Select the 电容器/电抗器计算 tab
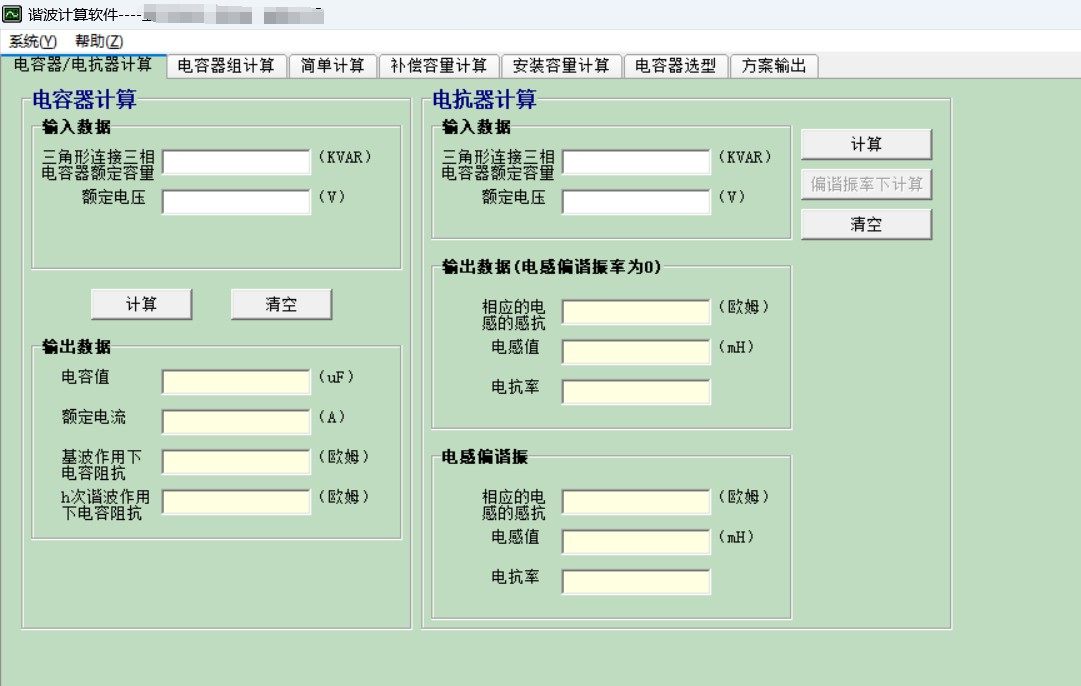The height and width of the screenshot is (686, 1081). pyautogui.click(x=83, y=65)
